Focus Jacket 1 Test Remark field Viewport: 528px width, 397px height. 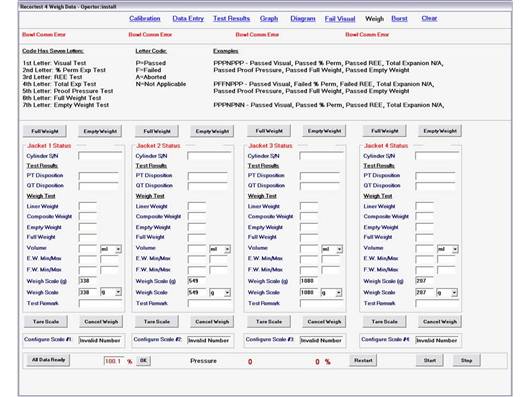click(100, 303)
